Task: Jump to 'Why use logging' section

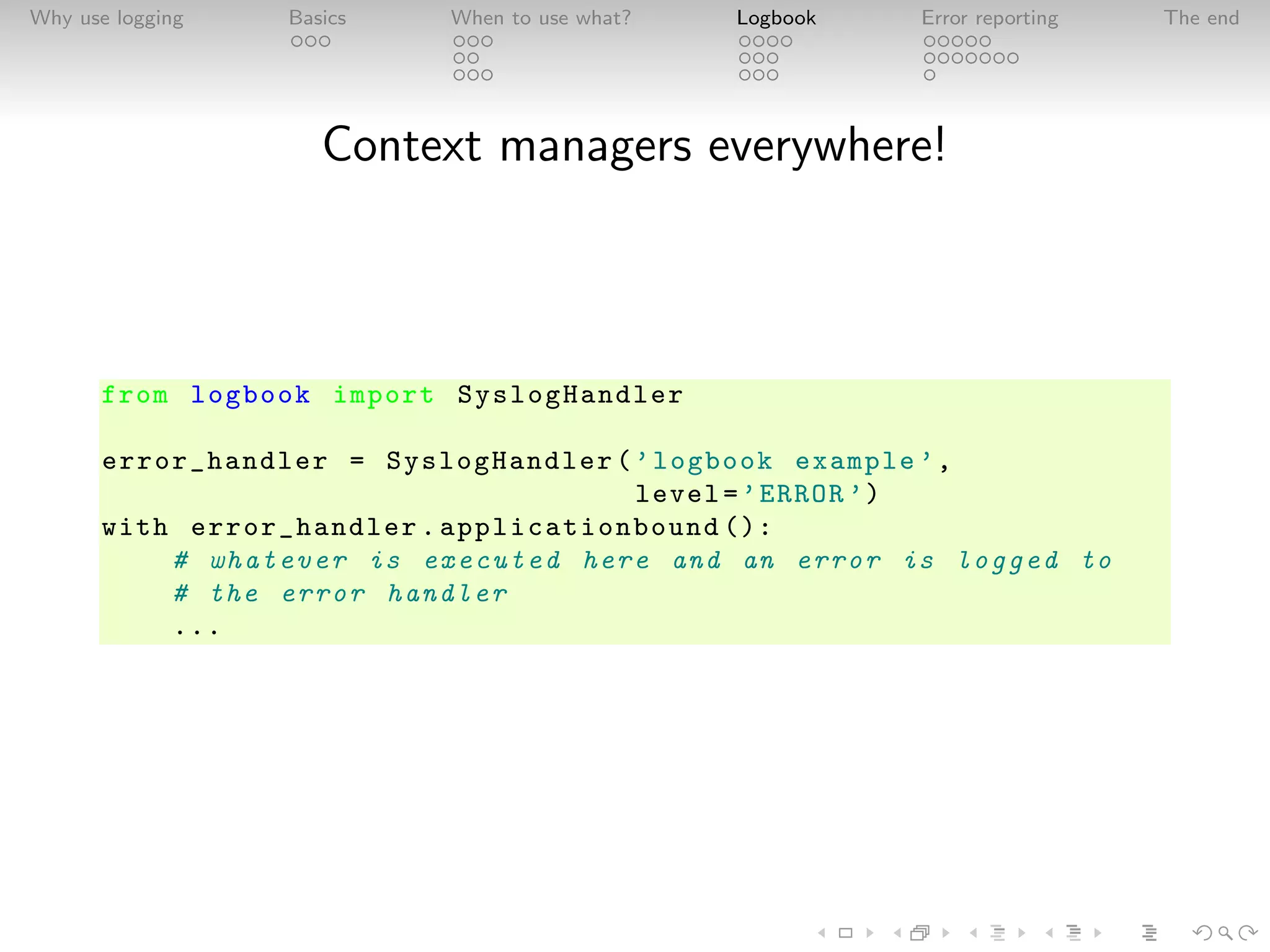Action: click(x=107, y=18)
